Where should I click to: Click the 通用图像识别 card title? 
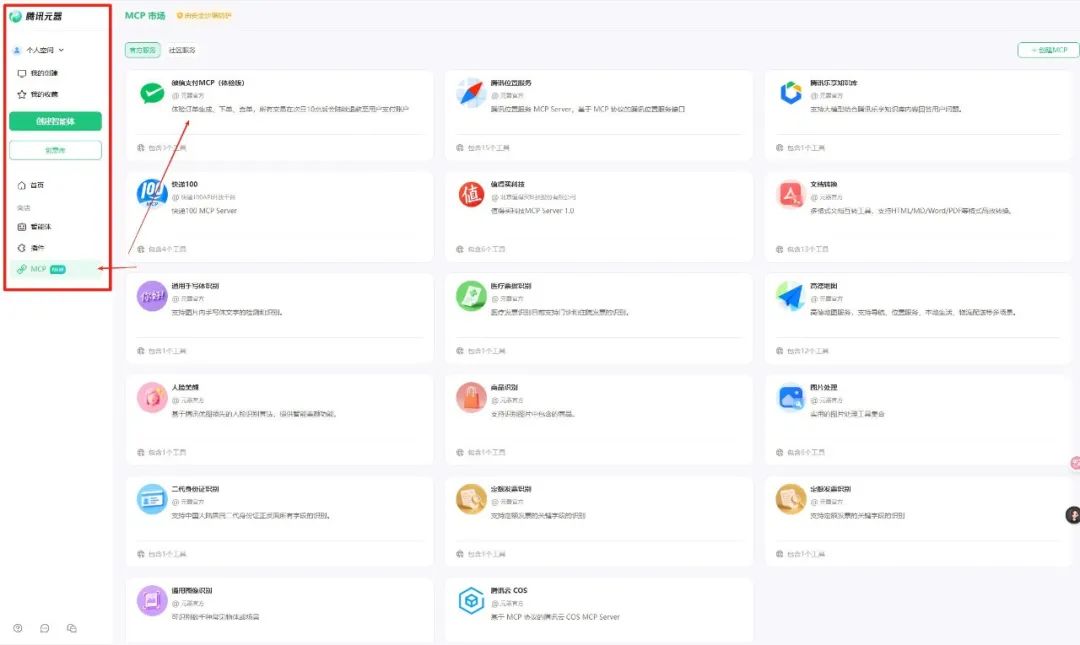pyautogui.click(x=192, y=591)
